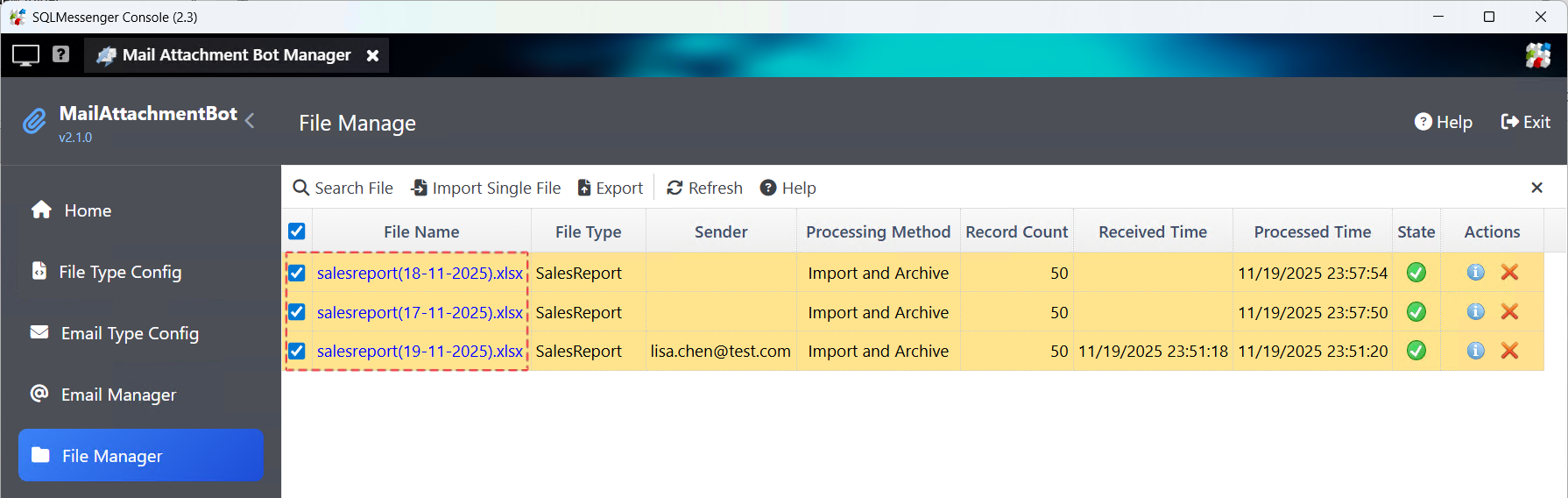This screenshot has width=1568, height=498.
Task: Close the Mail Attachment Bot Manager tab
Action: click(372, 55)
